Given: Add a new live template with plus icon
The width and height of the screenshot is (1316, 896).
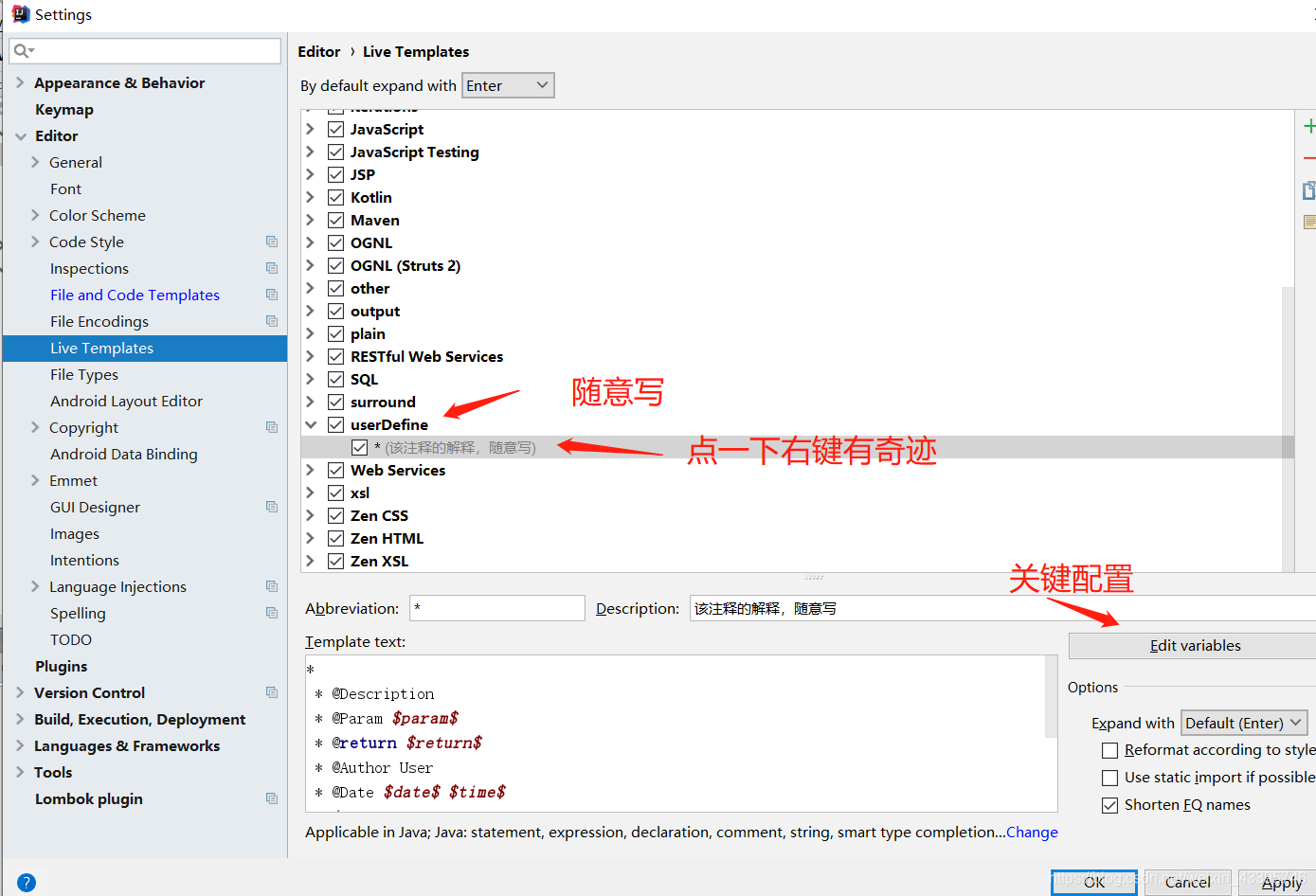Looking at the screenshot, I should coord(1309,126).
